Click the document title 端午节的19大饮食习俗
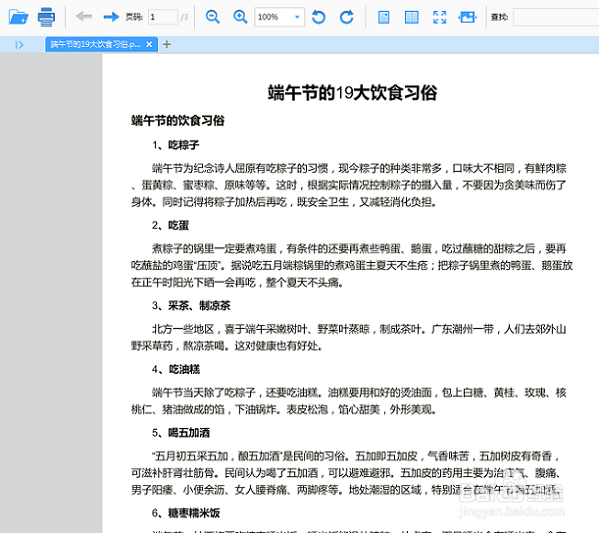The image size is (599, 533). (x=352, y=93)
